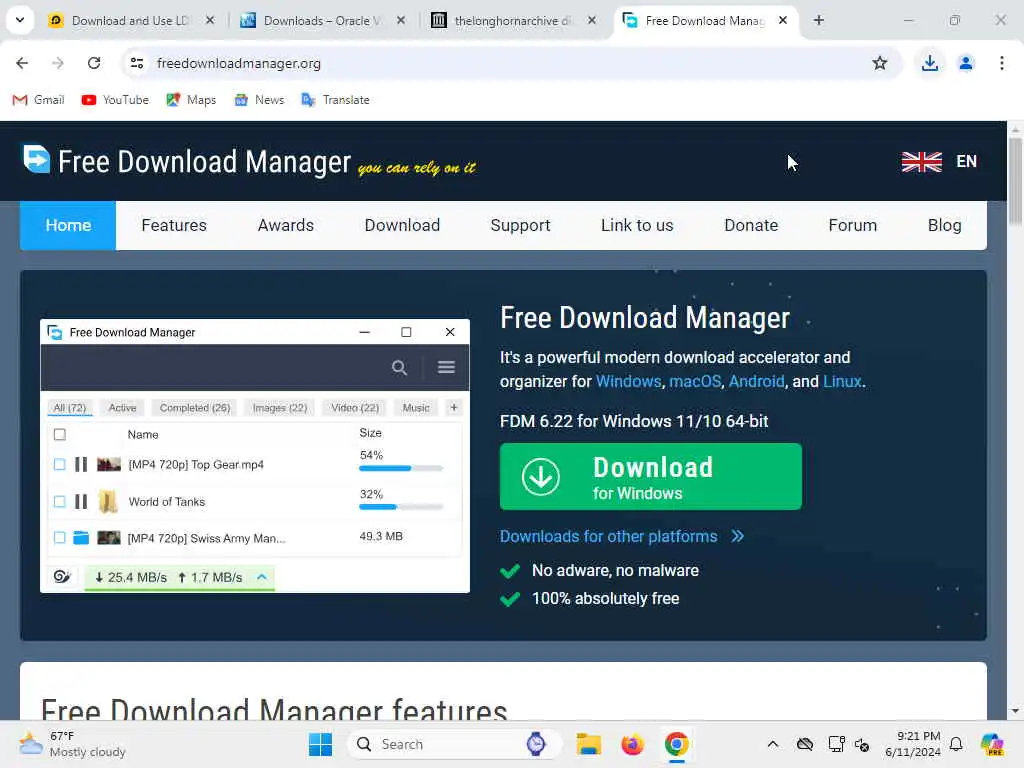Select Completed (26) filter in preview
This screenshot has height=768, width=1024.
coord(195,408)
